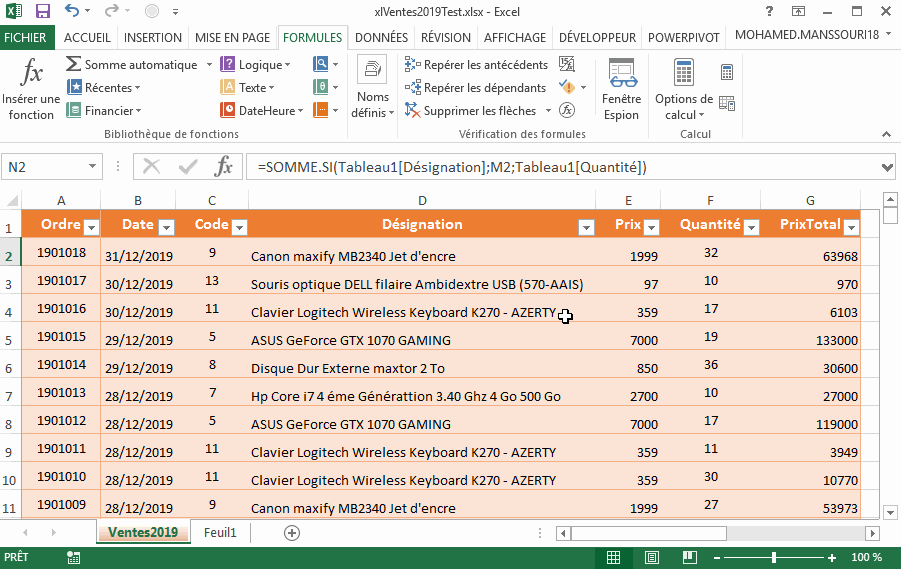Open Noms définis dropdown
This screenshot has height=569, width=901.
(372, 87)
